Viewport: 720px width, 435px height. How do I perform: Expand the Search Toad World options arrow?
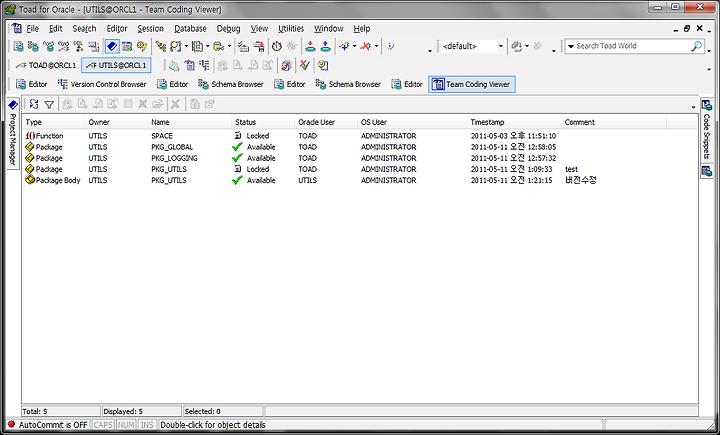(x=571, y=46)
